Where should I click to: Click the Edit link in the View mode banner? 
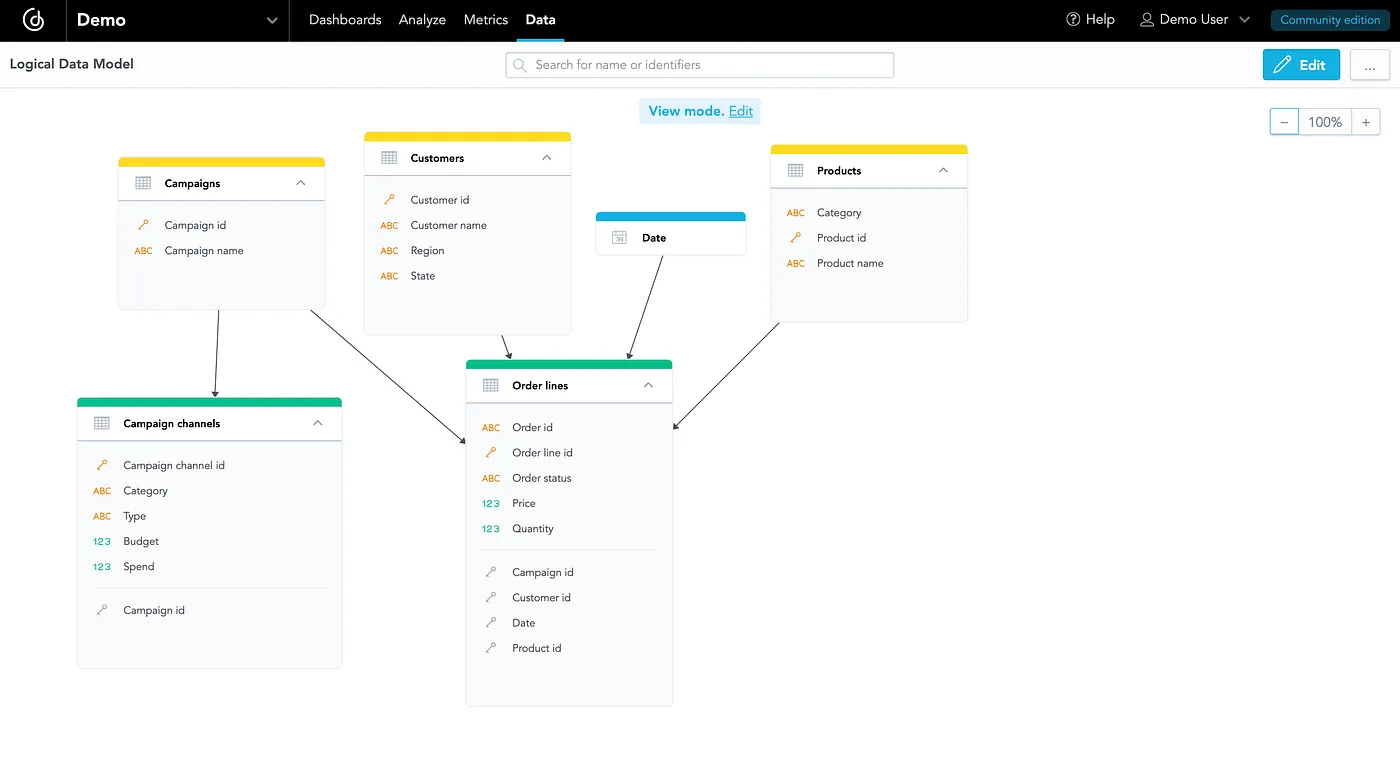tap(740, 111)
